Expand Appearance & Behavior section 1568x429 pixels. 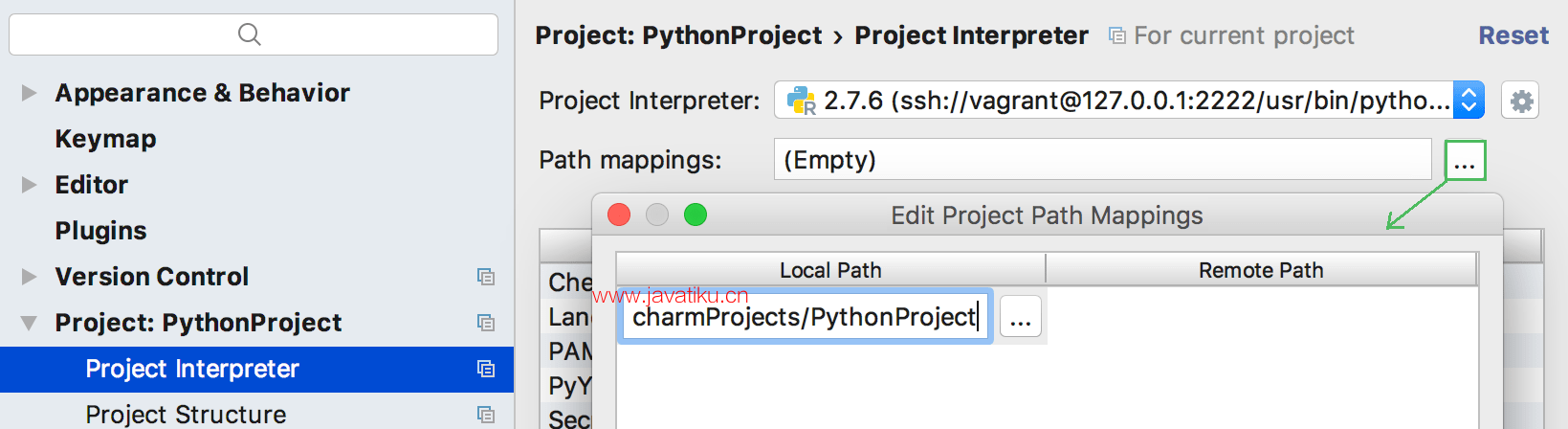coord(29,93)
